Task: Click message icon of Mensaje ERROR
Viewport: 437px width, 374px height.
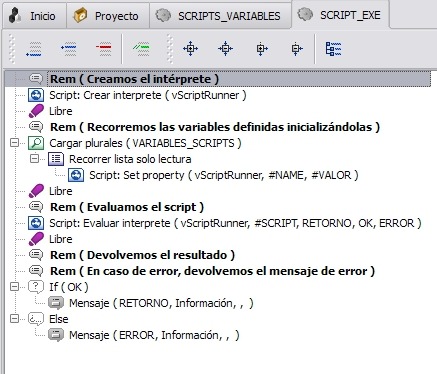Action: 56,335
